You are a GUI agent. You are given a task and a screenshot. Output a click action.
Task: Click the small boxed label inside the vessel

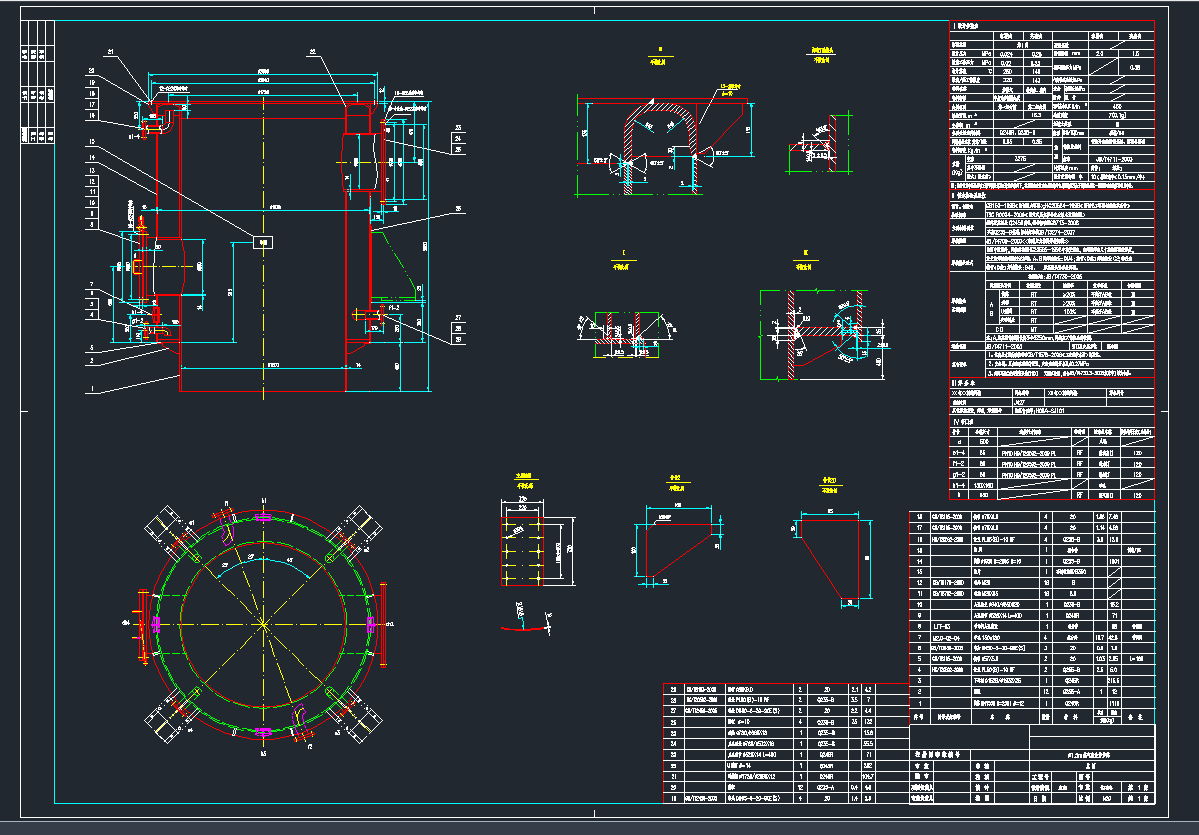click(263, 241)
